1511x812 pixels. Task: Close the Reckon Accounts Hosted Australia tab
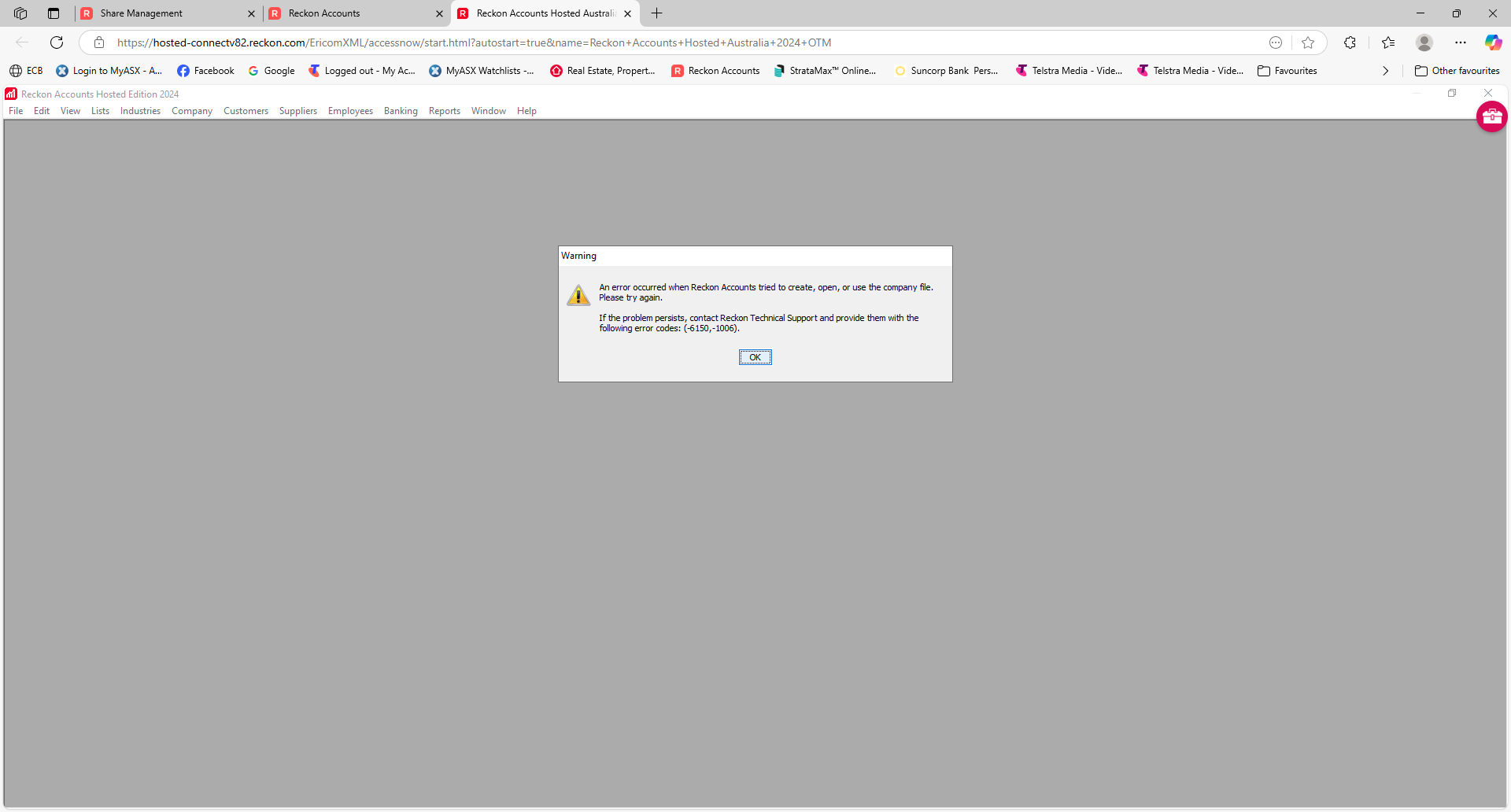[x=627, y=13]
